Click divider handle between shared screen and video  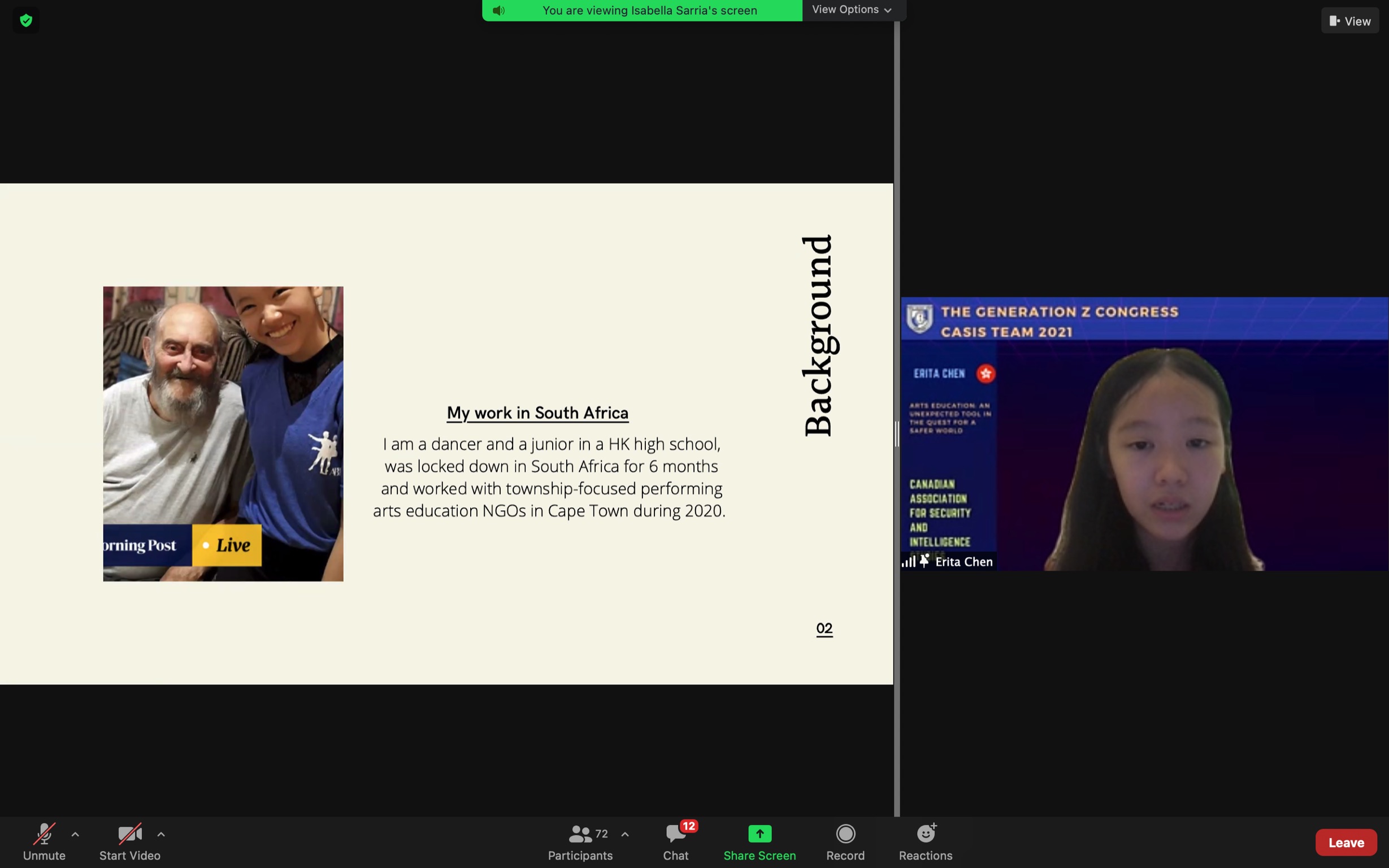click(x=897, y=433)
